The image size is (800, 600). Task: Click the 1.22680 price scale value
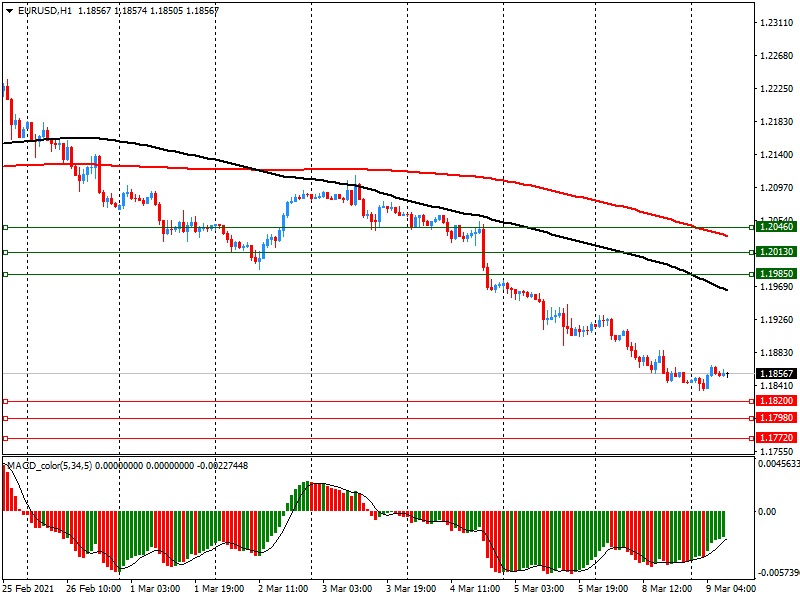777,56
